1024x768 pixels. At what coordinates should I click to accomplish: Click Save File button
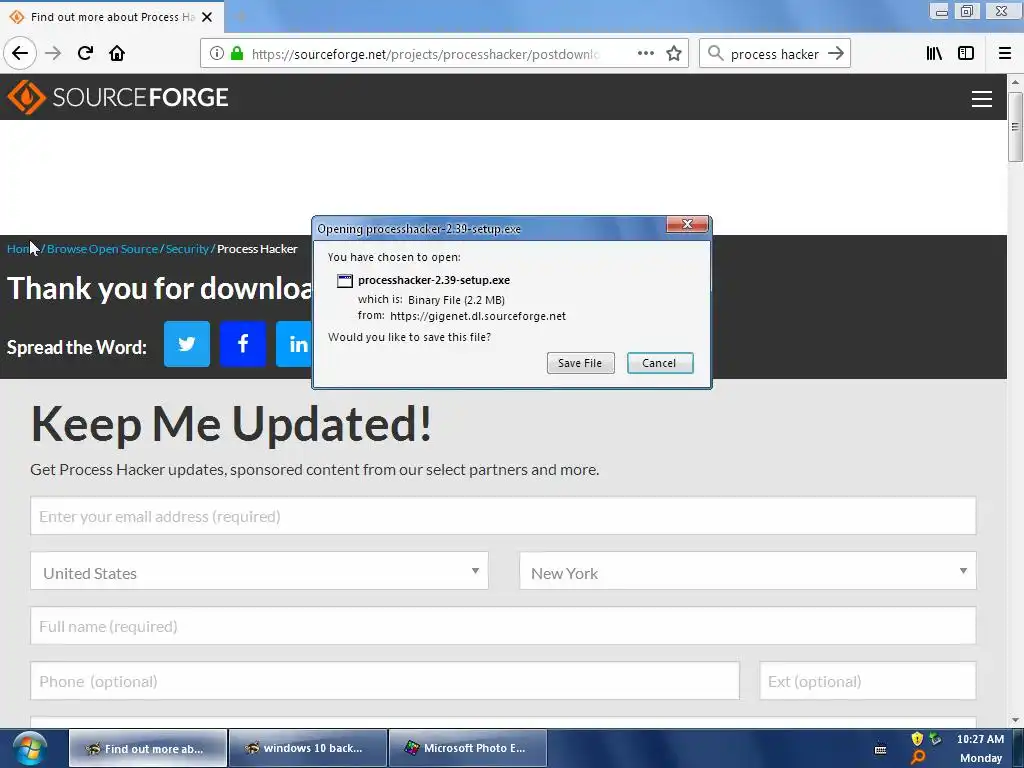click(x=581, y=363)
